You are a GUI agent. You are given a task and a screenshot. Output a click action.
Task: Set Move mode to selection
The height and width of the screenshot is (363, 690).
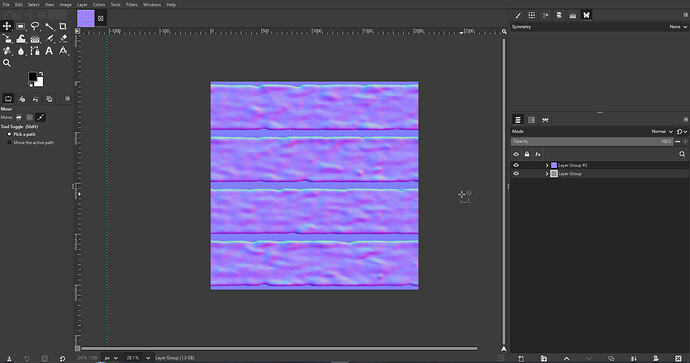tap(30, 117)
